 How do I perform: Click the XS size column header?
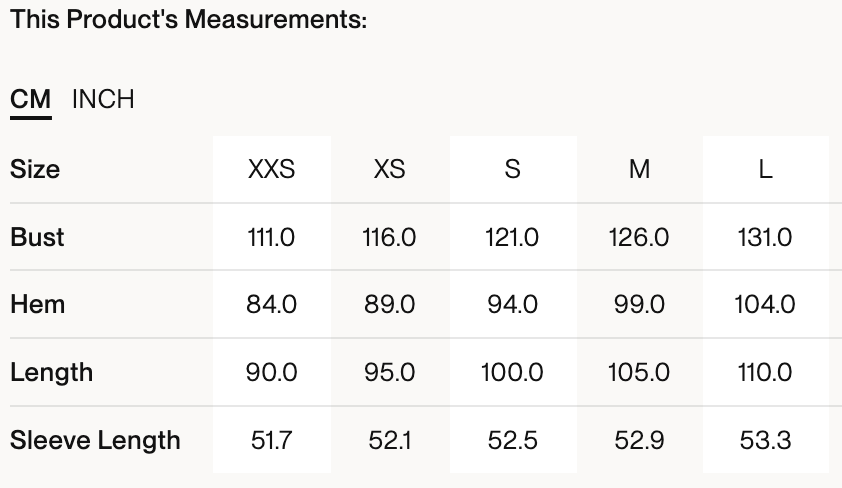(x=389, y=169)
